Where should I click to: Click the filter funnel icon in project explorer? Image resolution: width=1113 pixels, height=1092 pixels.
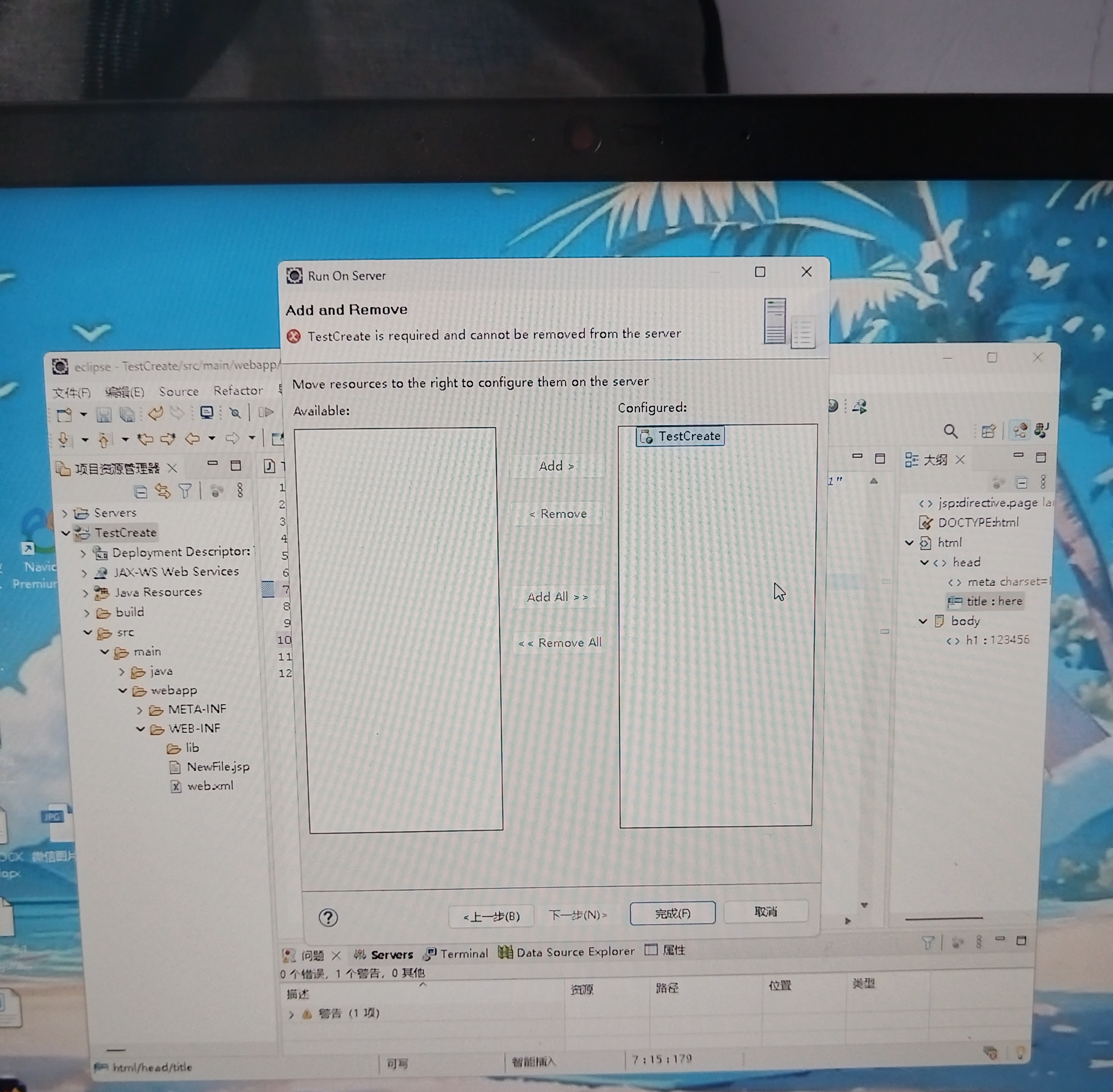tap(185, 491)
